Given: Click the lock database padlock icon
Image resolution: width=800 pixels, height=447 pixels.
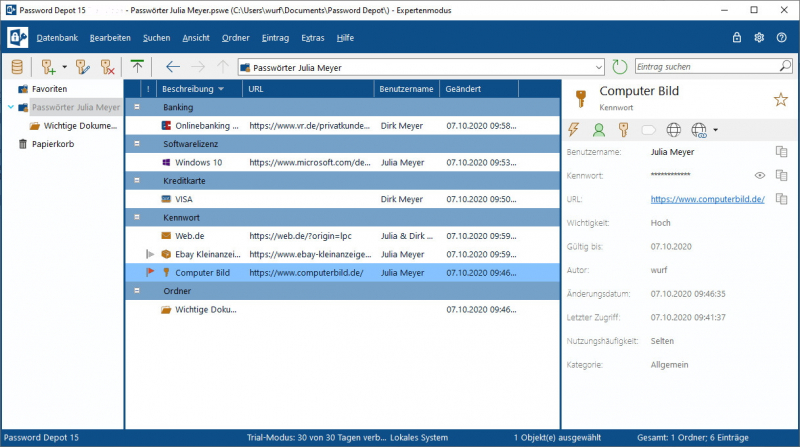Looking at the screenshot, I should (737, 37).
